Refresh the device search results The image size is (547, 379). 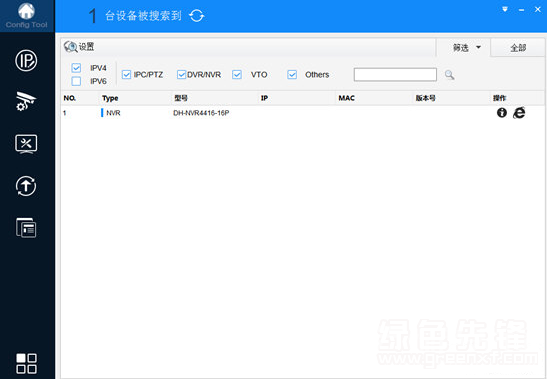point(196,16)
